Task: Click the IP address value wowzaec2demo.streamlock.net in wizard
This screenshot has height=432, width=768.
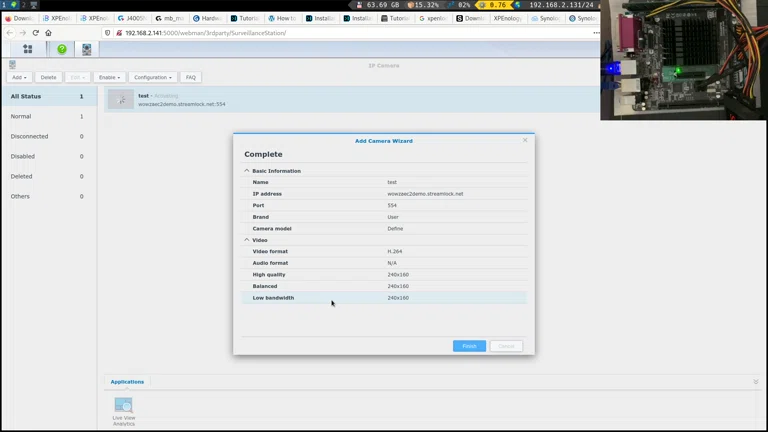Action: [x=425, y=194]
